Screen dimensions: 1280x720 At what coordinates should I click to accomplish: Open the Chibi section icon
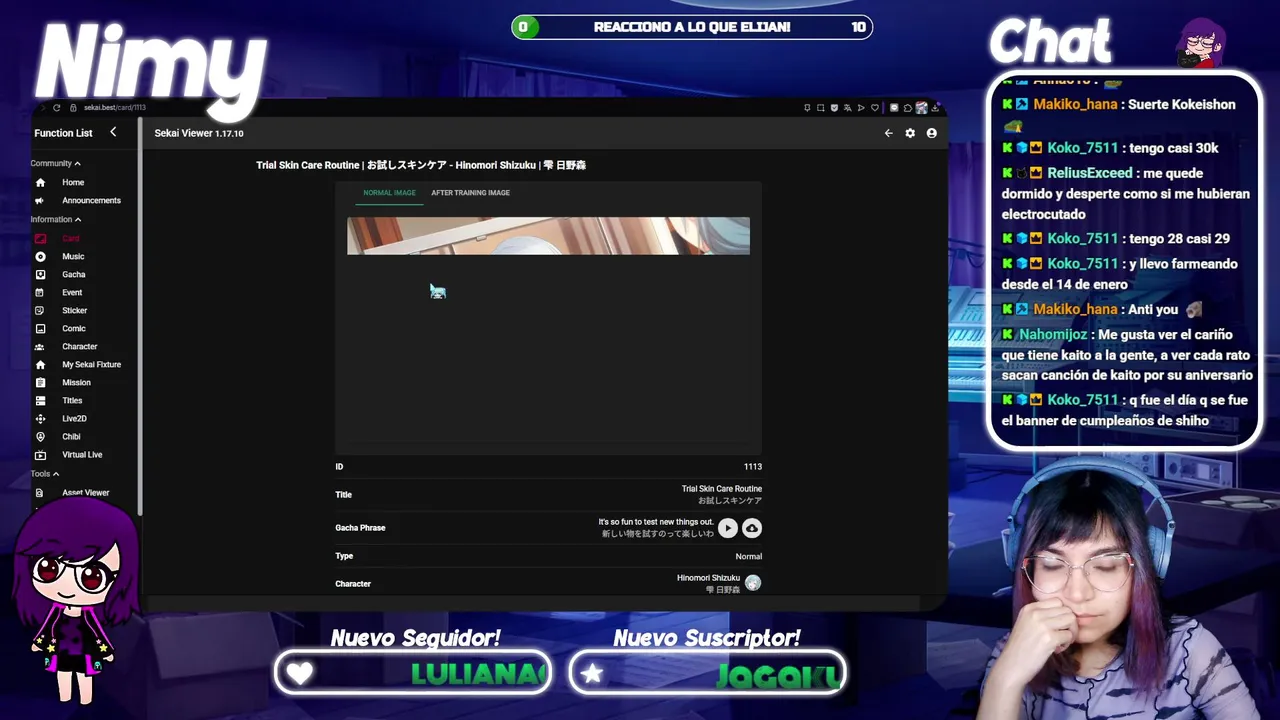click(x=40, y=437)
